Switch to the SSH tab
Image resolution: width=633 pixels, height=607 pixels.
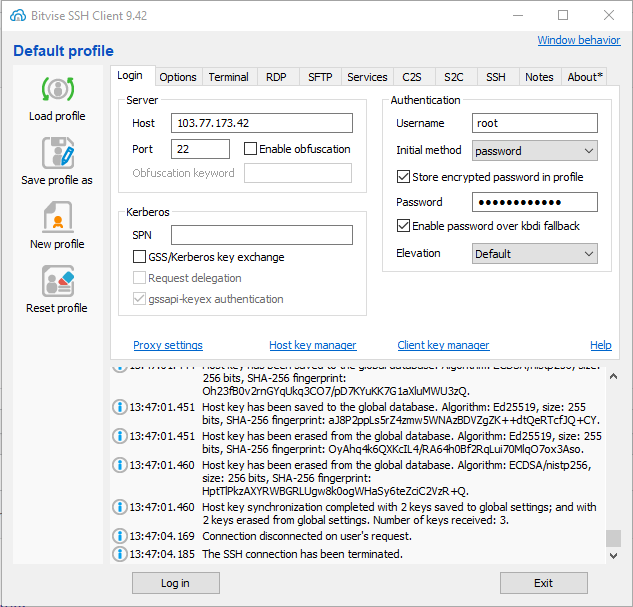[496, 77]
